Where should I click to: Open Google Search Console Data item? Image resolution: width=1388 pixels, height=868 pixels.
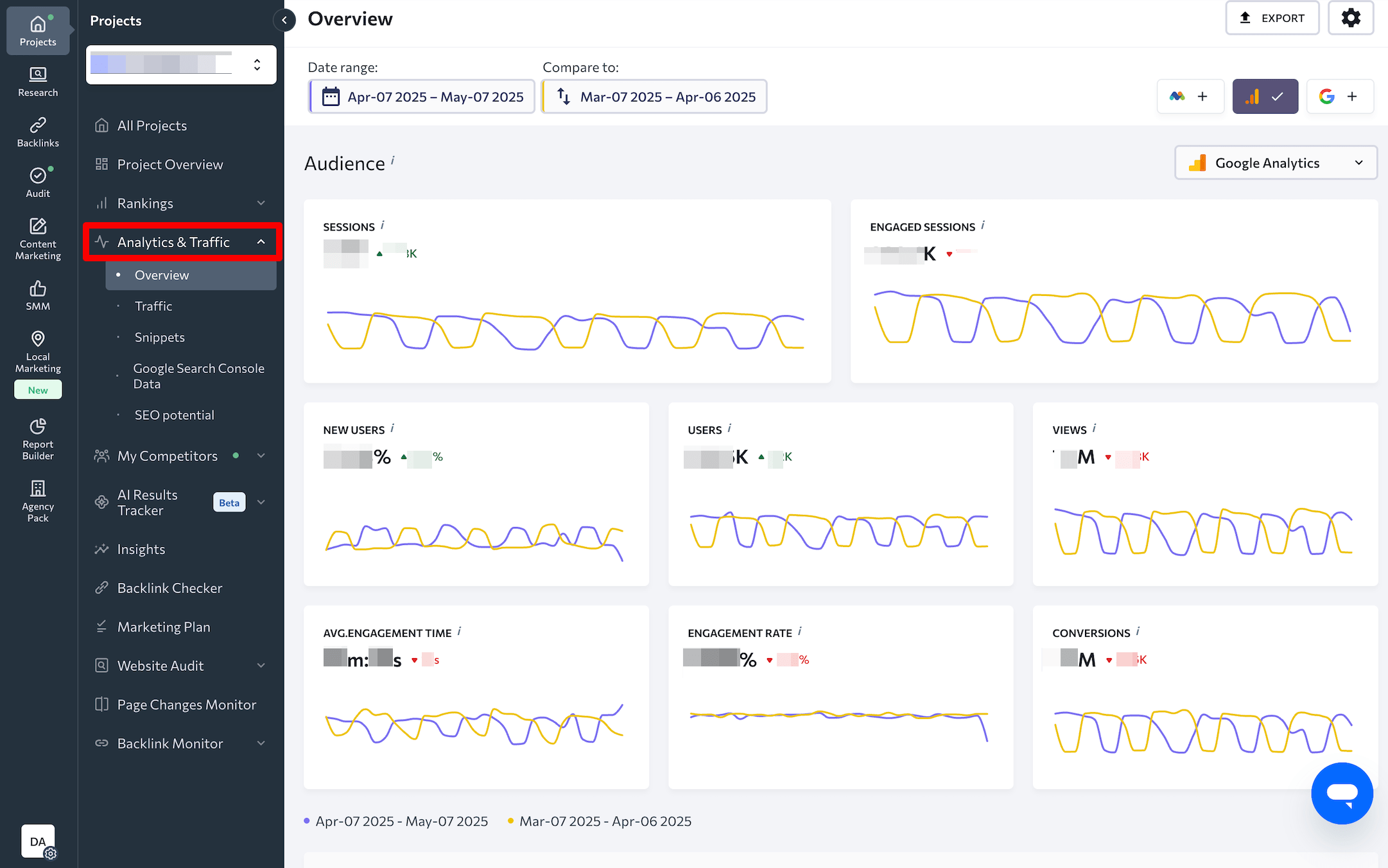pyautogui.click(x=198, y=376)
